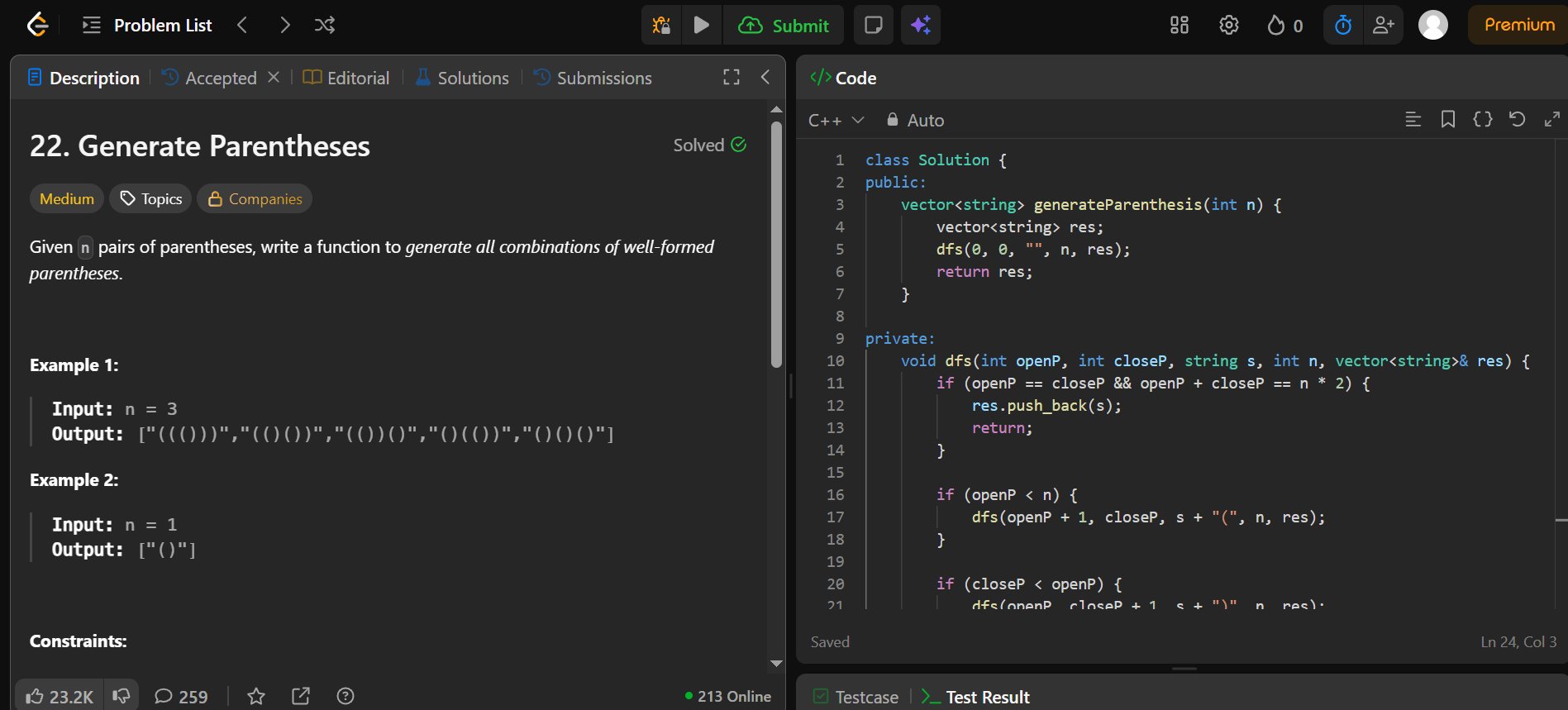Click the AI sparkle assistant icon

click(921, 25)
